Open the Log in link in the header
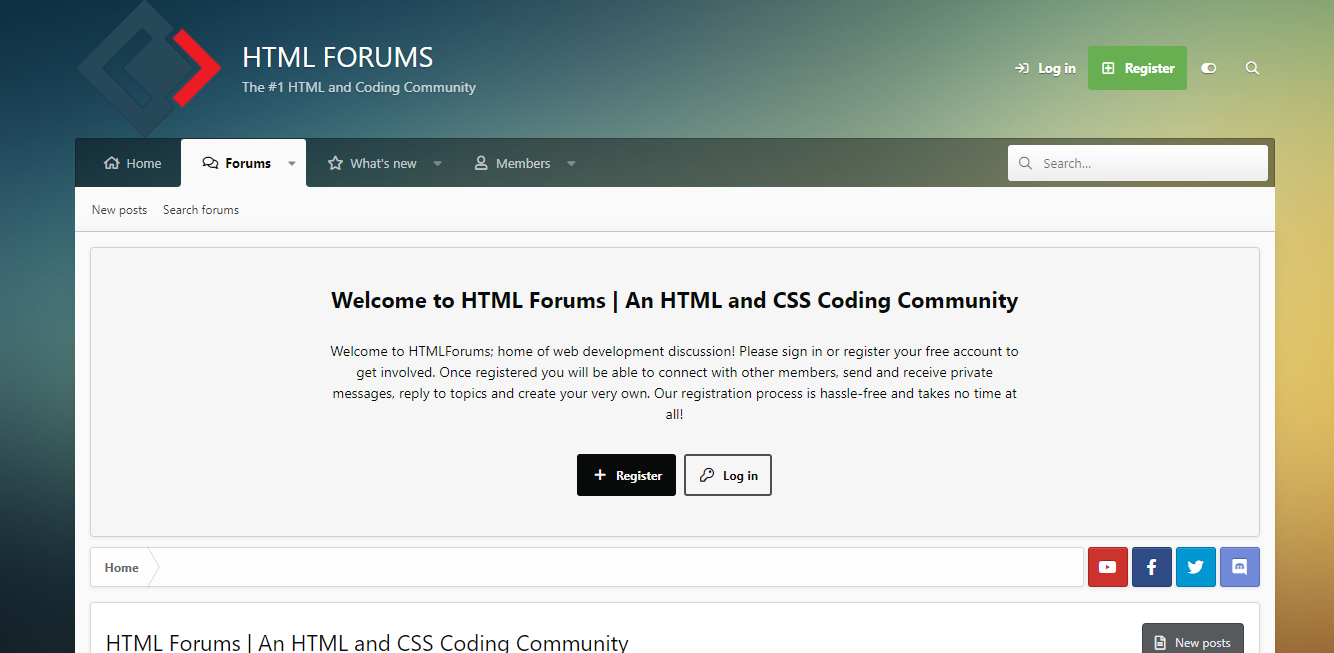Image resolution: width=1334 pixels, height=653 pixels. pos(1044,68)
